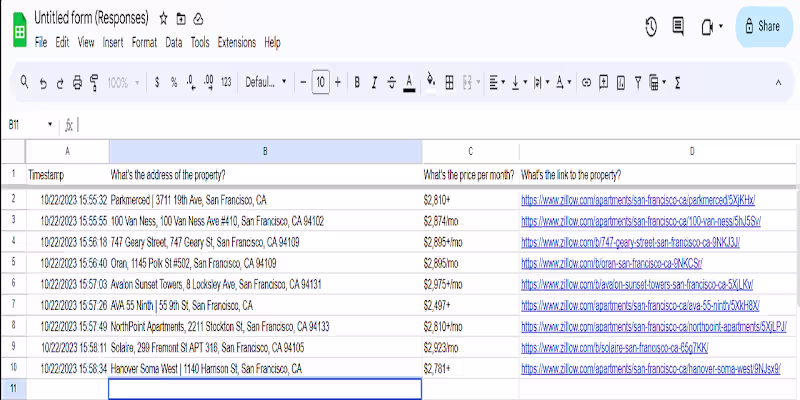
Task: Open the borders tool
Action: coord(449,83)
